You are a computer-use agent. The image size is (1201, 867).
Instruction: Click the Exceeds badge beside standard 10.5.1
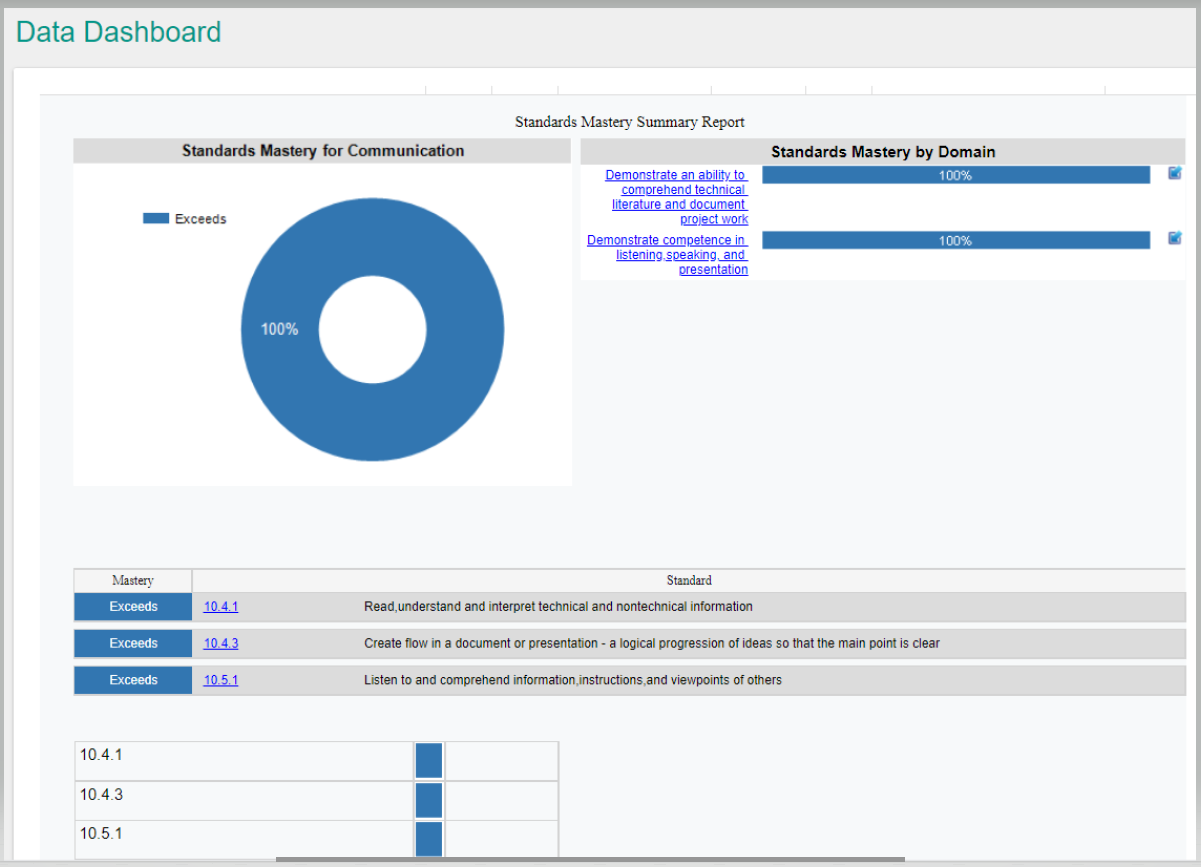(x=133, y=680)
